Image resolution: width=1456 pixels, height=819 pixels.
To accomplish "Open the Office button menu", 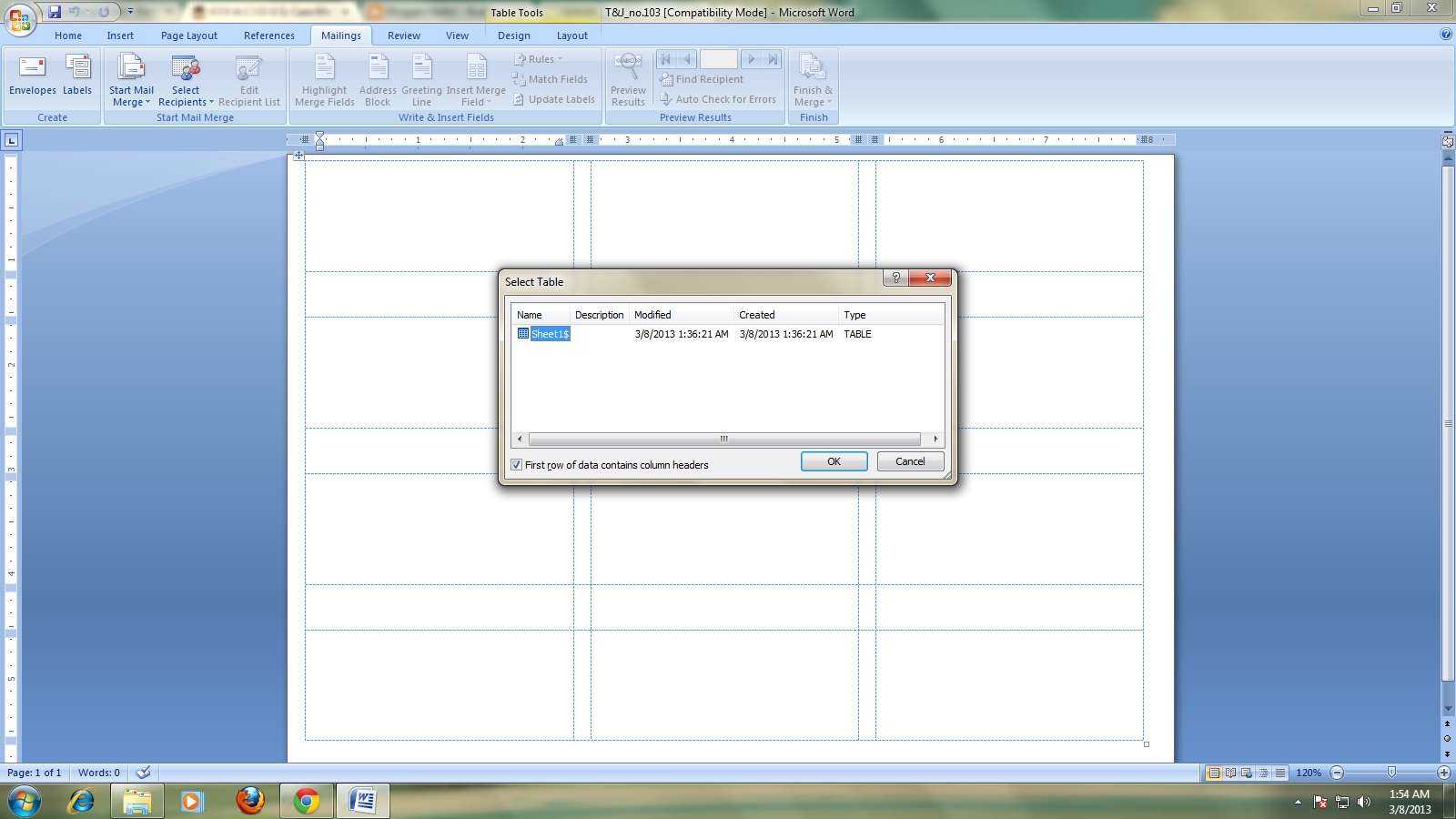I will click(19, 18).
